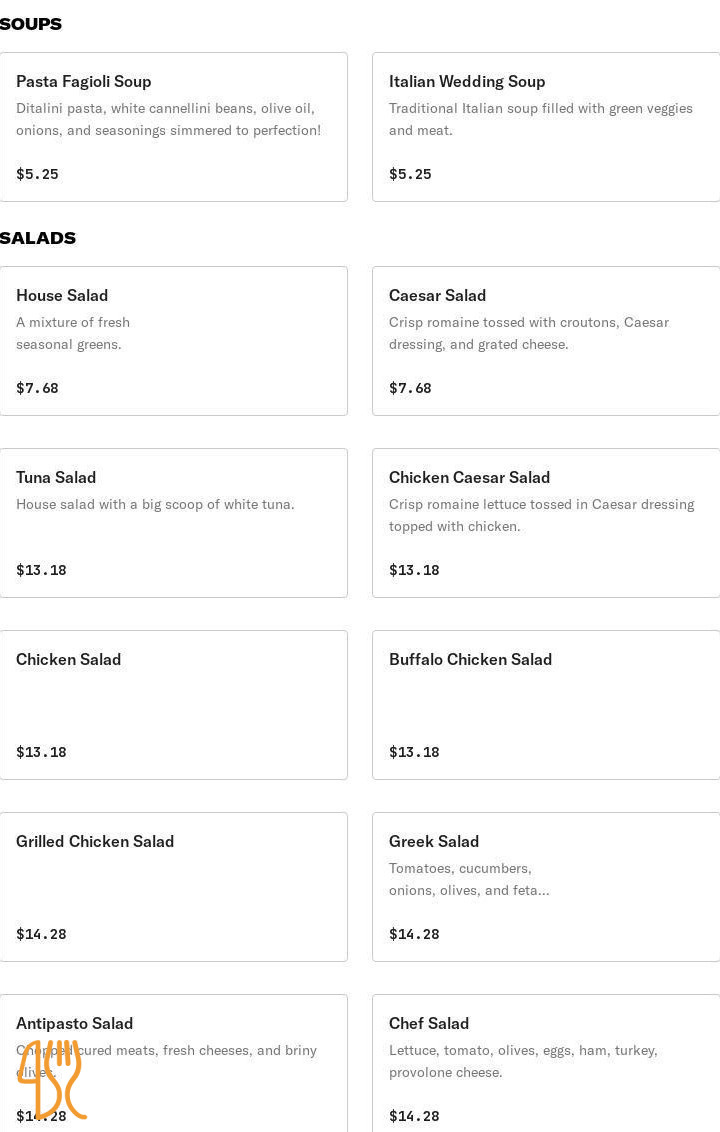Click the Caesar Salad $7.68 price

(x=410, y=389)
